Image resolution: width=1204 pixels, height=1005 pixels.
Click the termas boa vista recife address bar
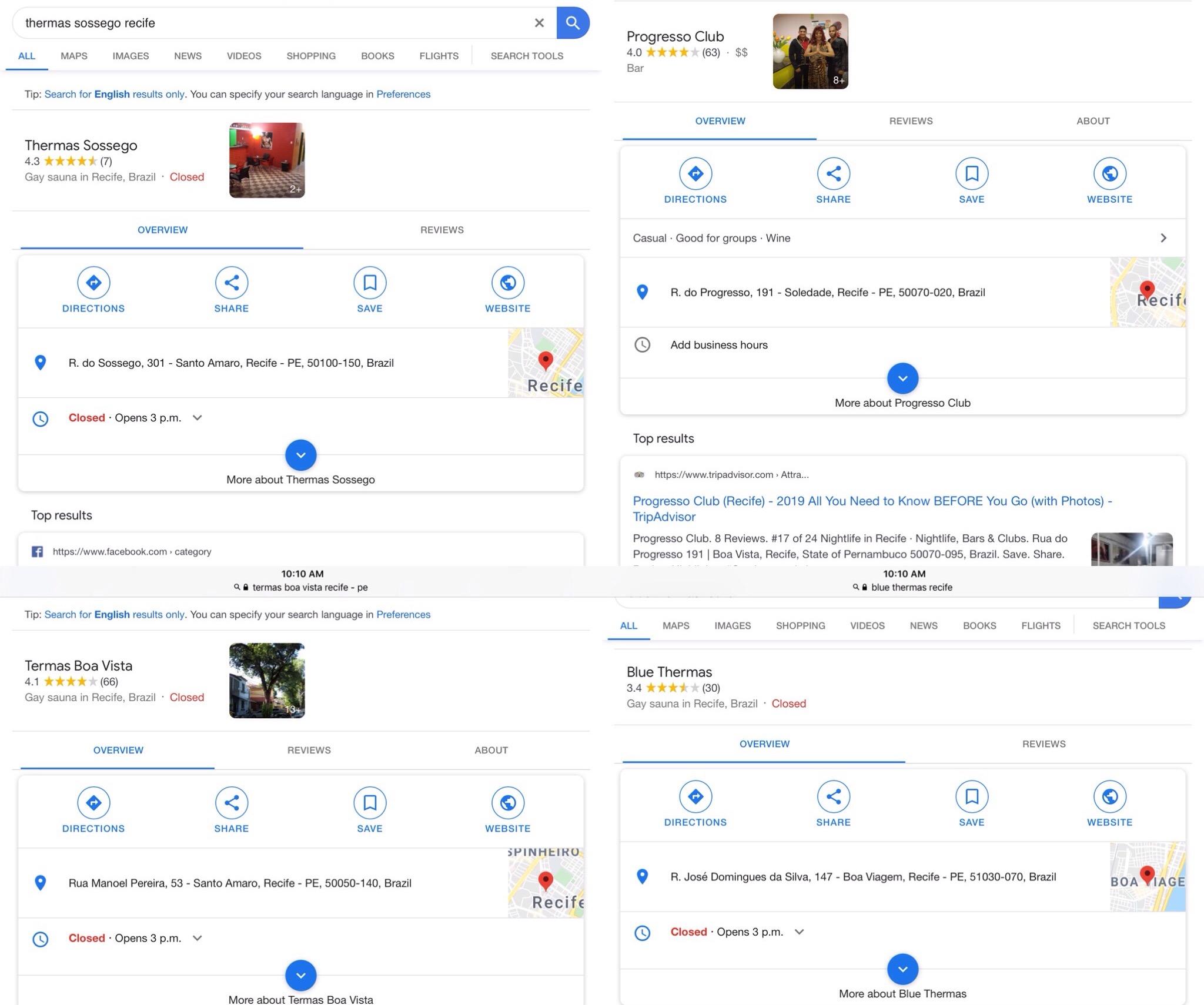tap(301, 587)
